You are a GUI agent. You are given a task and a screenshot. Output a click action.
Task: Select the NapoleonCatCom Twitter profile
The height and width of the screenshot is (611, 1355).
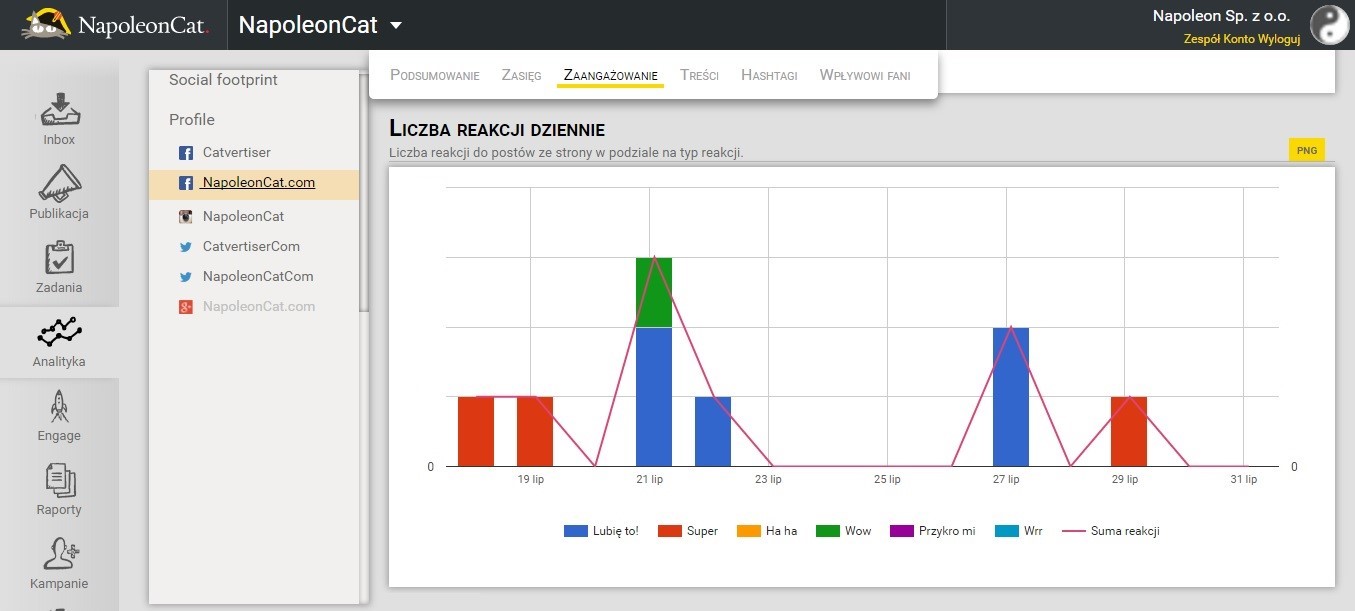[x=258, y=277]
